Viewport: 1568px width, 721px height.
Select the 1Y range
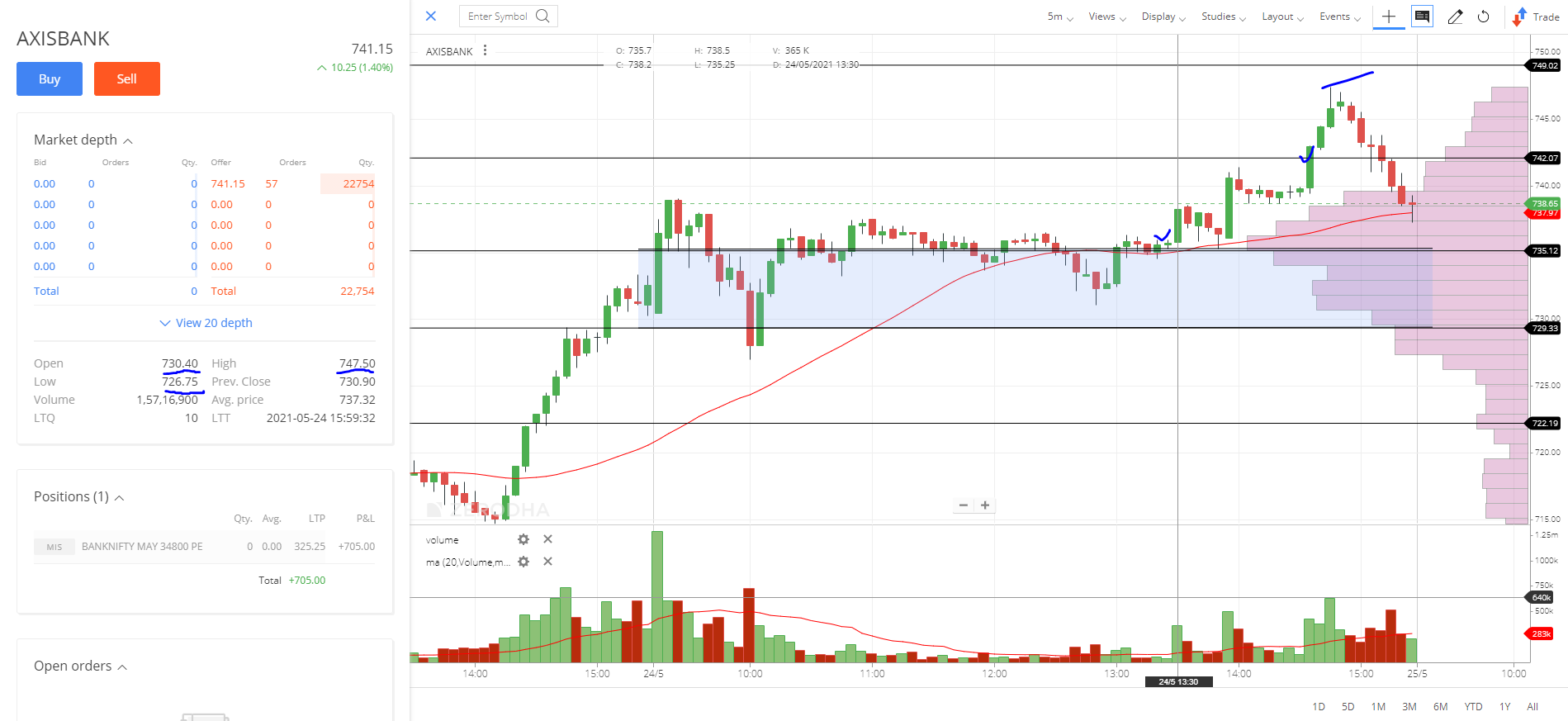tap(1505, 707)
